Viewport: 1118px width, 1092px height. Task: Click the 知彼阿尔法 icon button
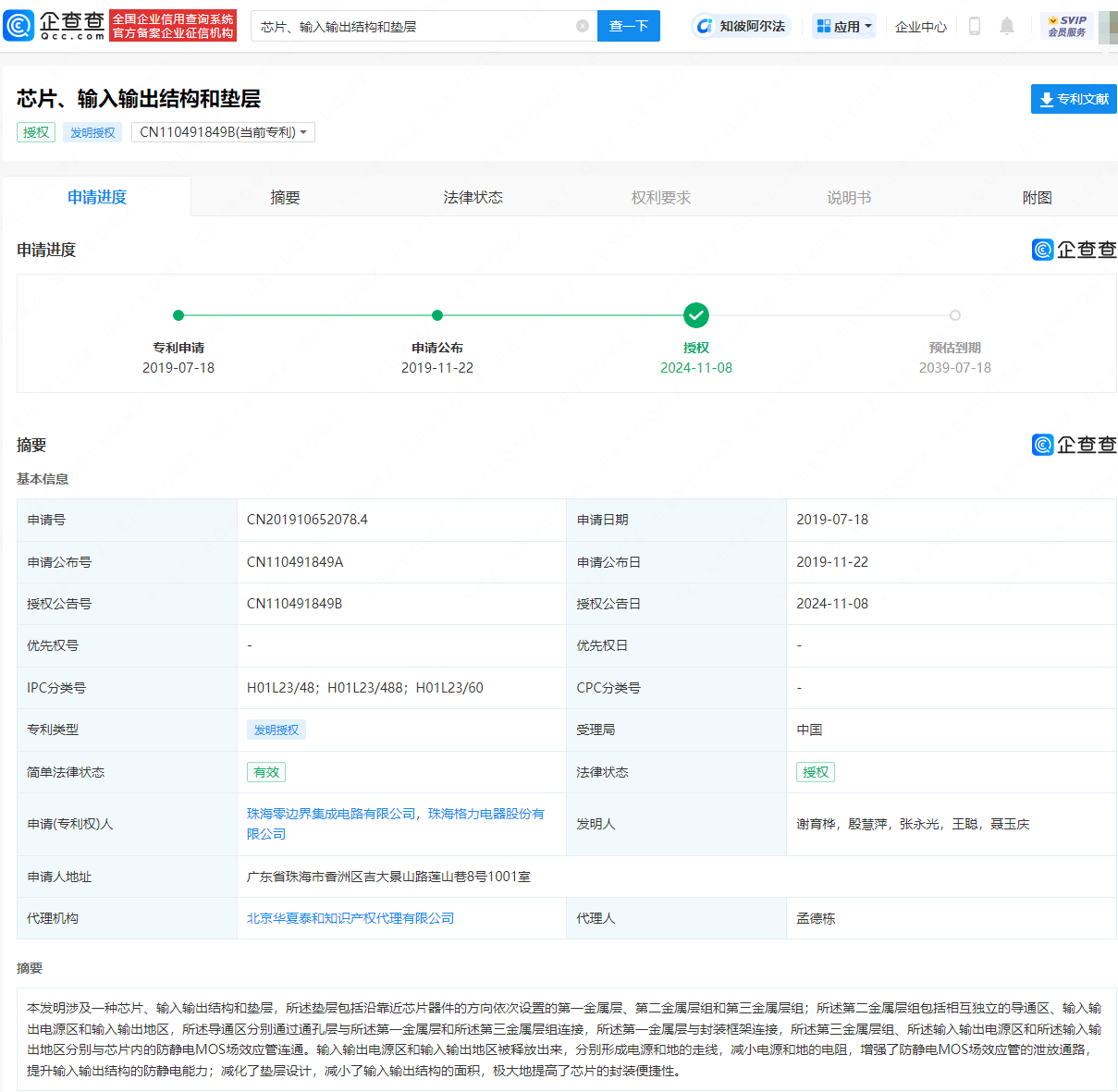pos(742,26)
